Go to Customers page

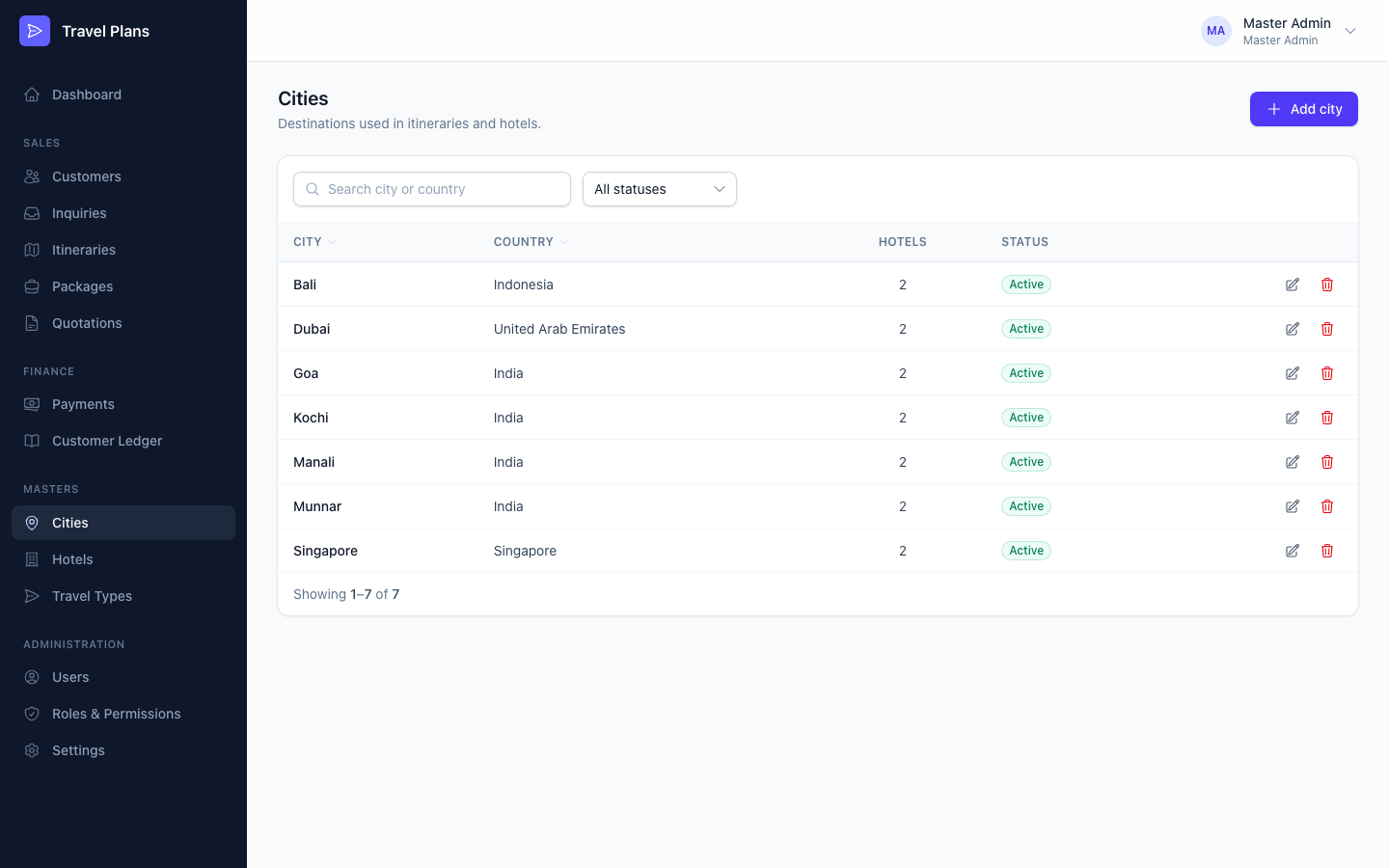pos(123,176)
